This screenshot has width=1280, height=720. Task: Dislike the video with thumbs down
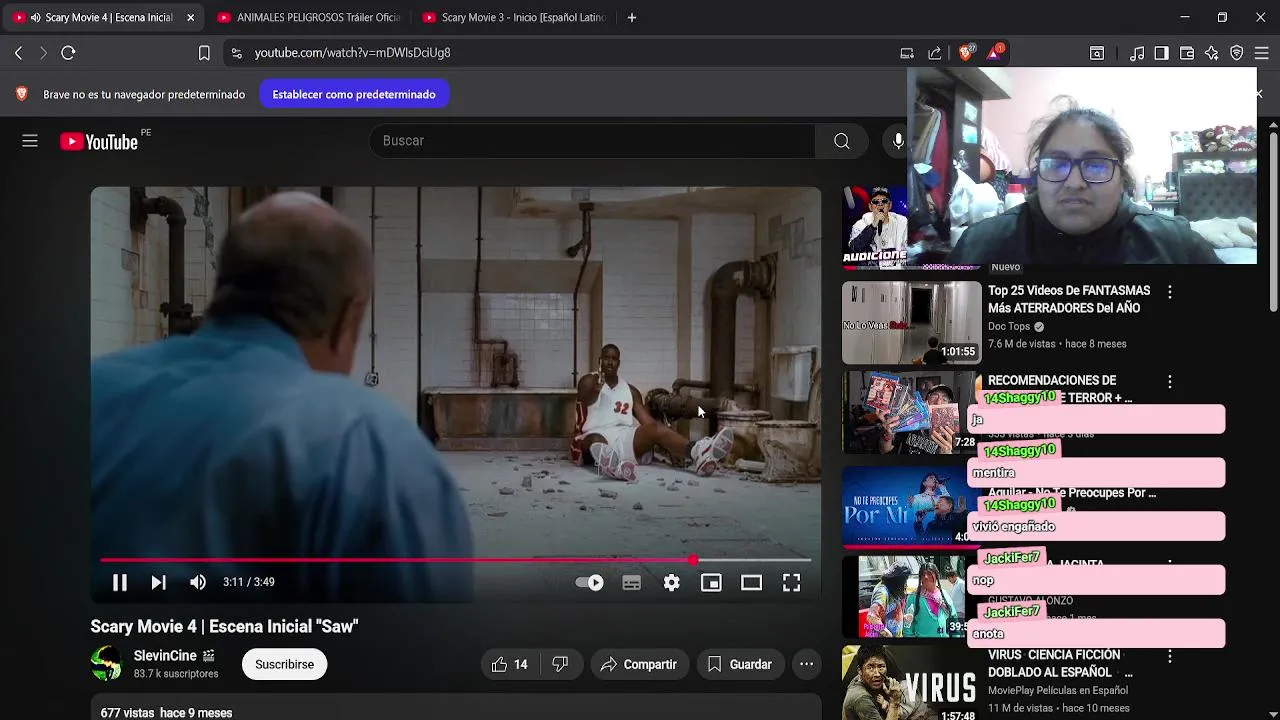560,664
